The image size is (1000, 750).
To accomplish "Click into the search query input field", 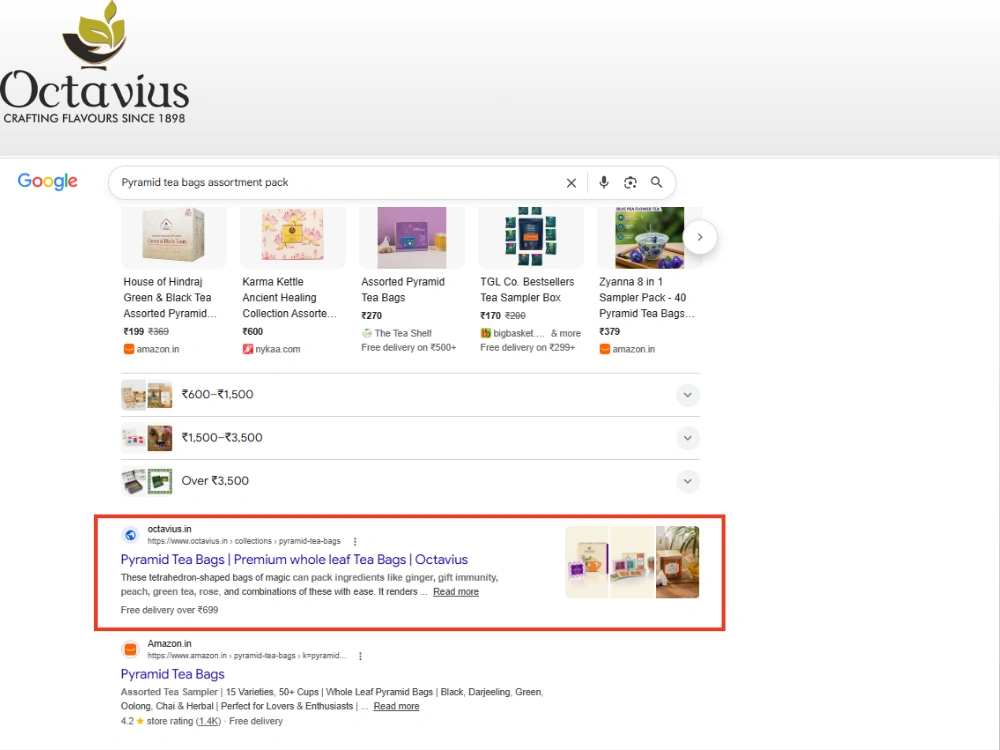I will (338, 182).
